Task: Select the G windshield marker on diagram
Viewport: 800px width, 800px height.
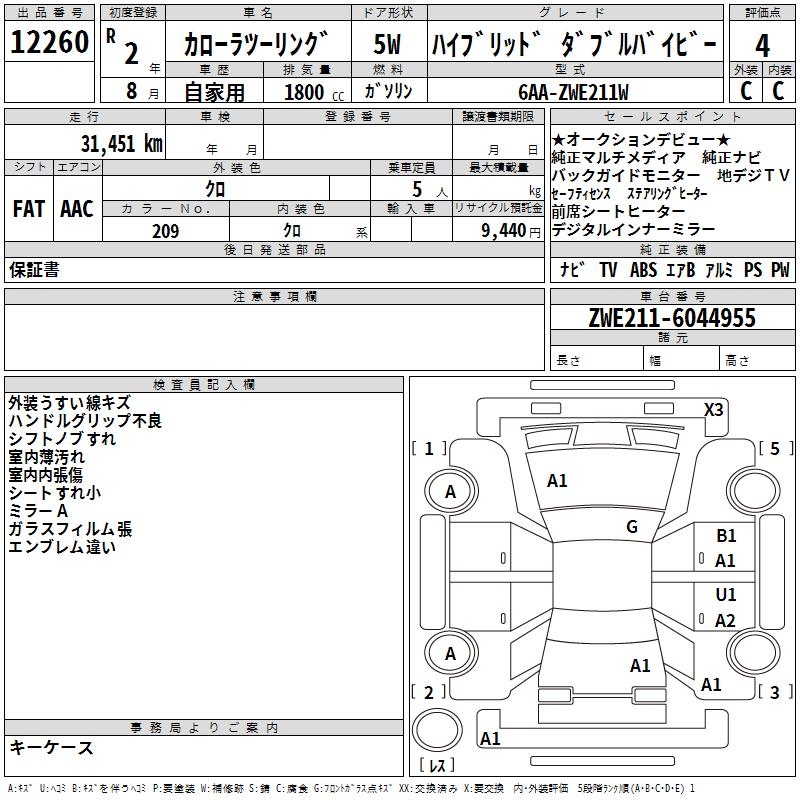Action: point(631,527)
